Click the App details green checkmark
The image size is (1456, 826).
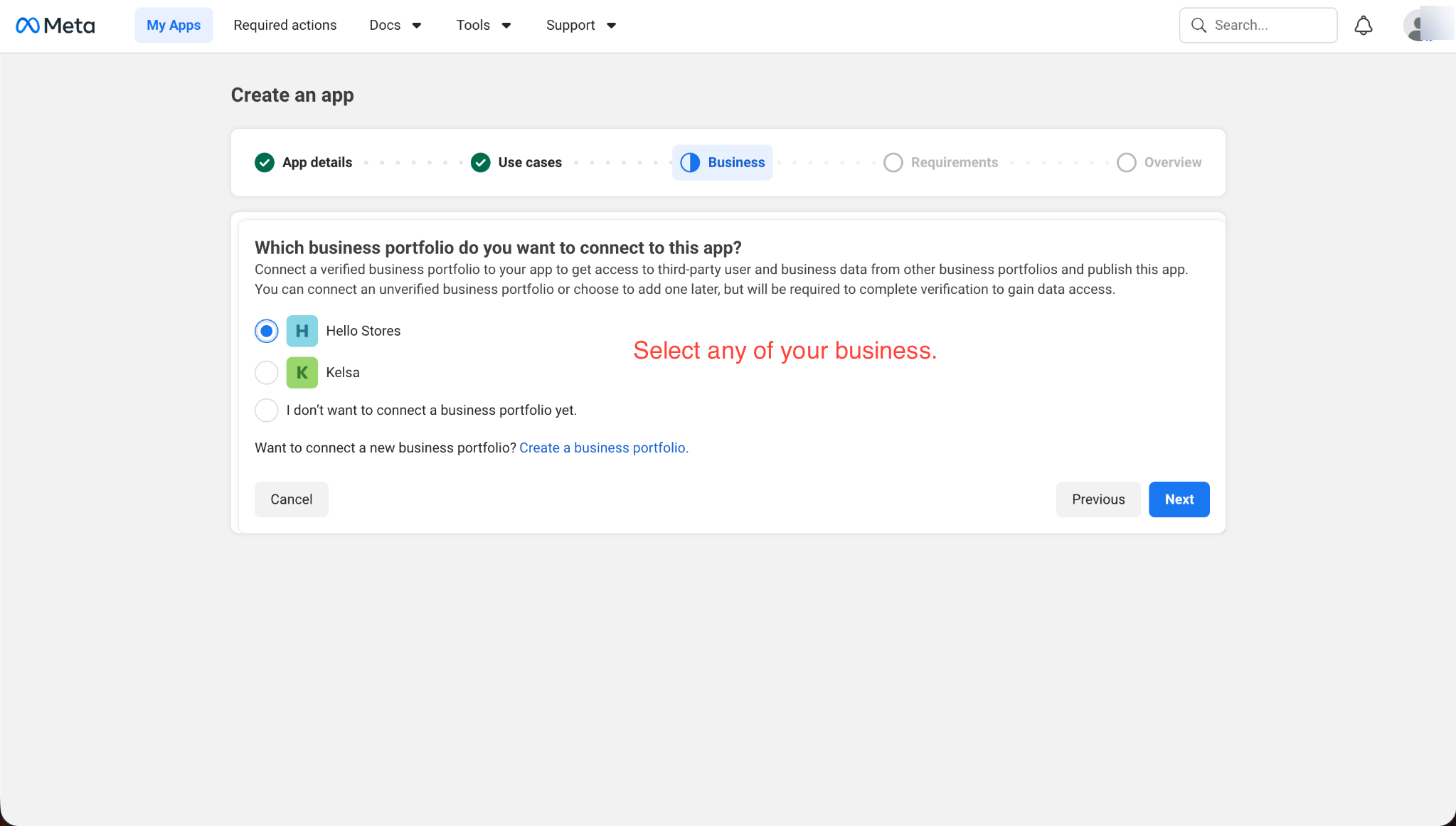click(265, 163)
